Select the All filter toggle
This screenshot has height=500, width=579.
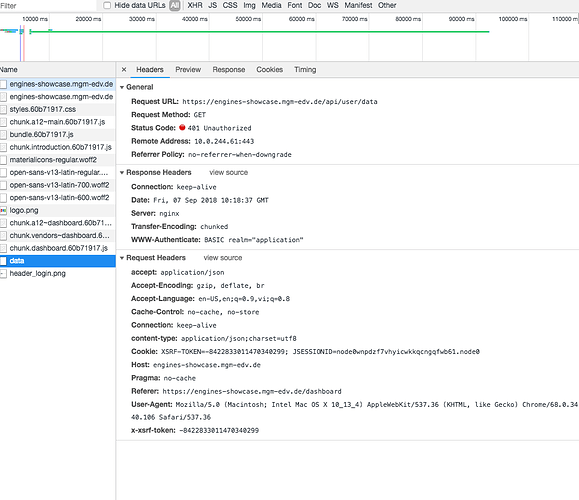coord(175,5)
